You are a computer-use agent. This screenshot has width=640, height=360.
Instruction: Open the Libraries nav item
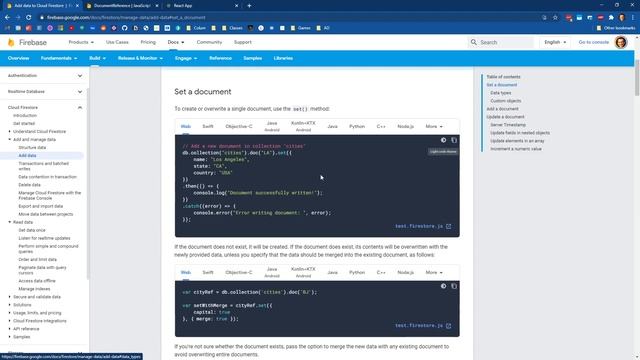(283, 58)
